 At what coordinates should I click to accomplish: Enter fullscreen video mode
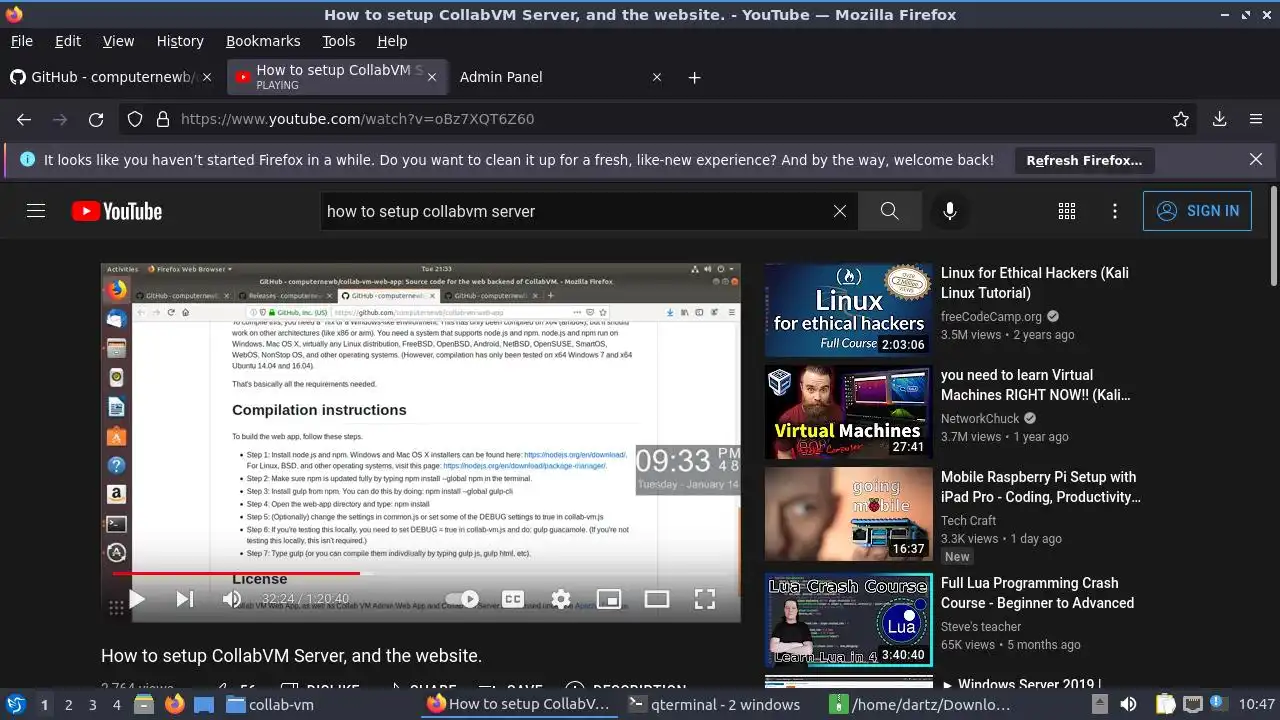[x=705, y=599]
